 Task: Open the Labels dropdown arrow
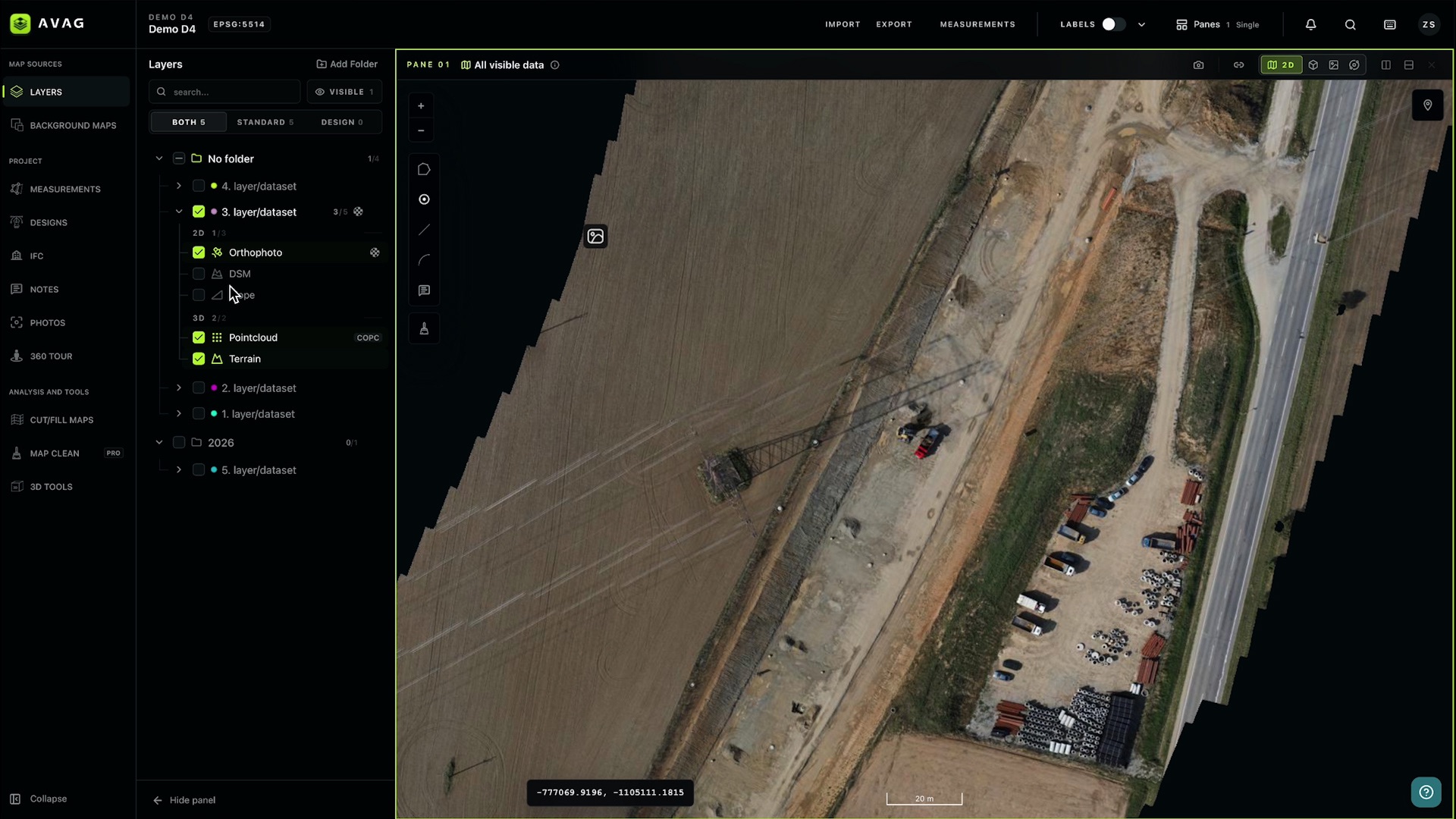point(1141,24)
